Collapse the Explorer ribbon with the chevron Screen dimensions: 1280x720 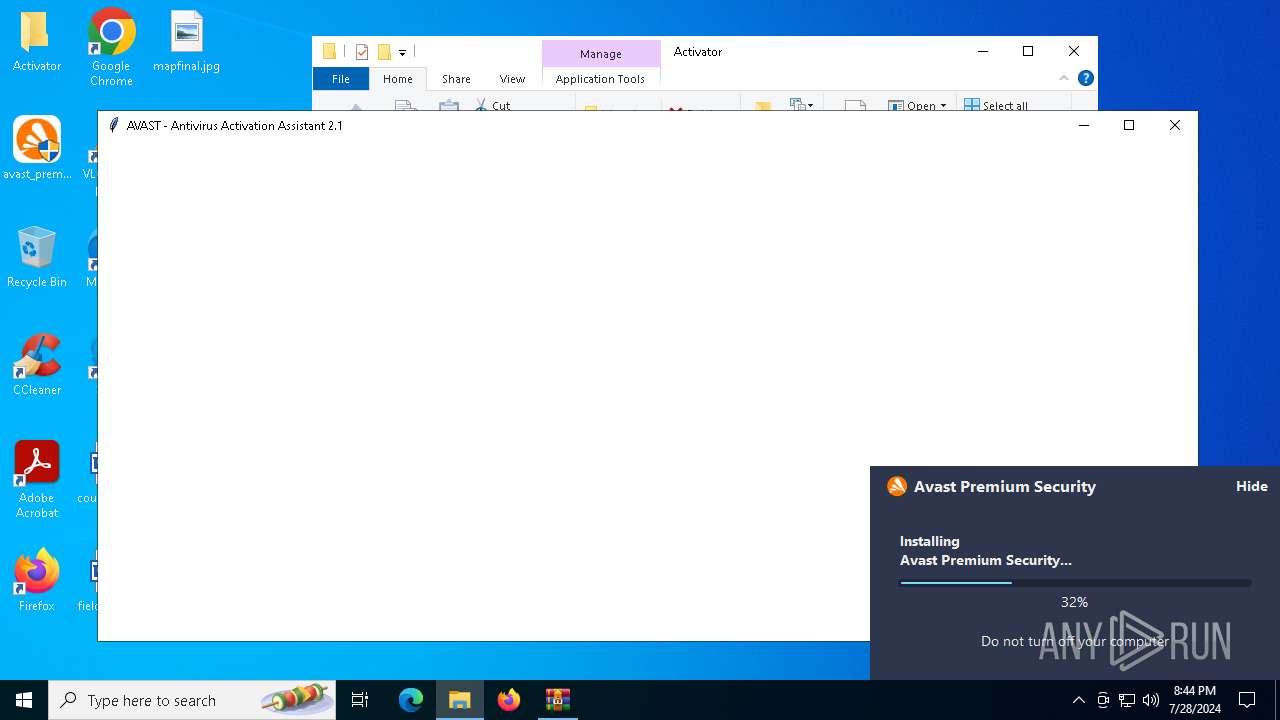(x=1064, y=78)
